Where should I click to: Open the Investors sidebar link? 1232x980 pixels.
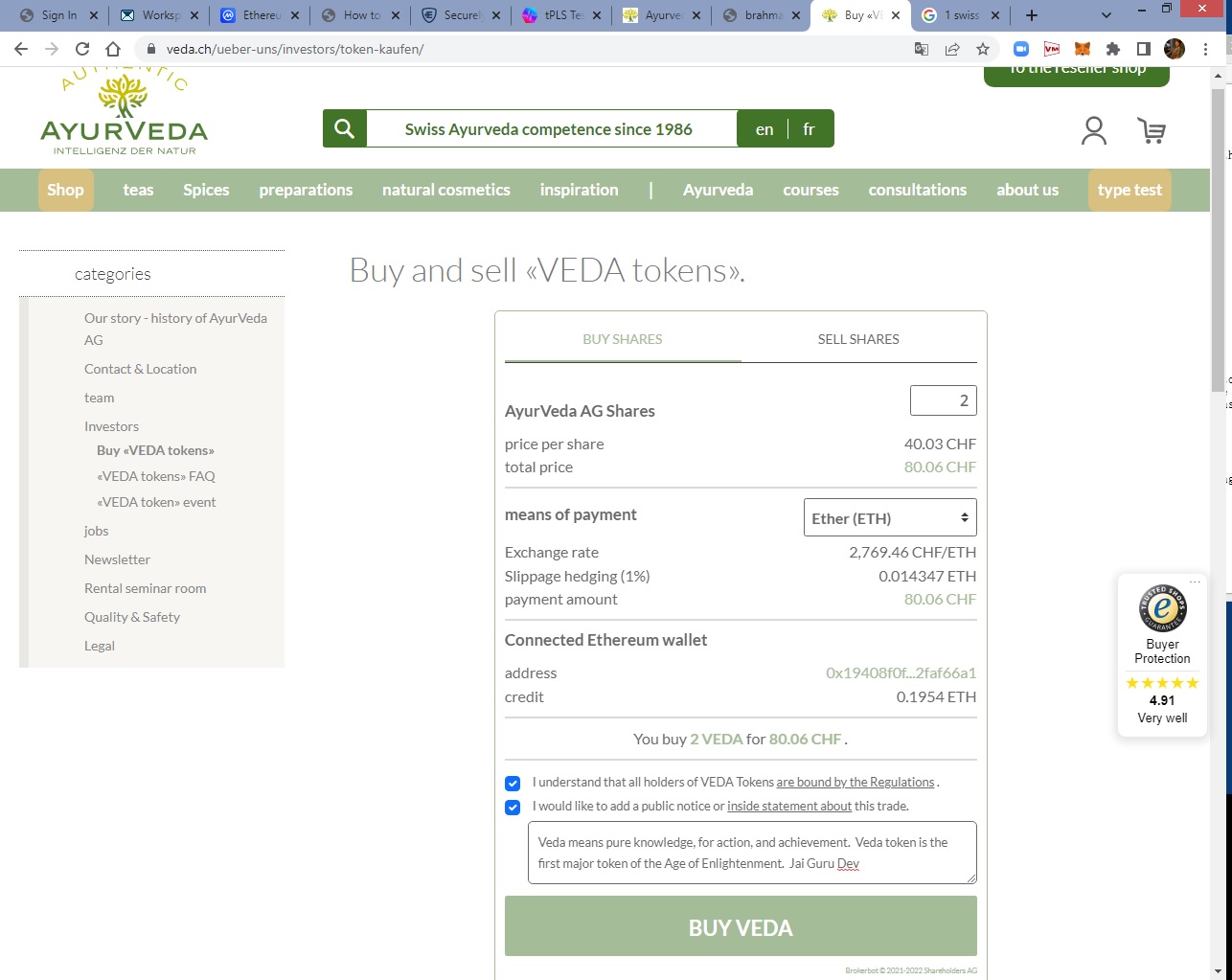(111, 426)
